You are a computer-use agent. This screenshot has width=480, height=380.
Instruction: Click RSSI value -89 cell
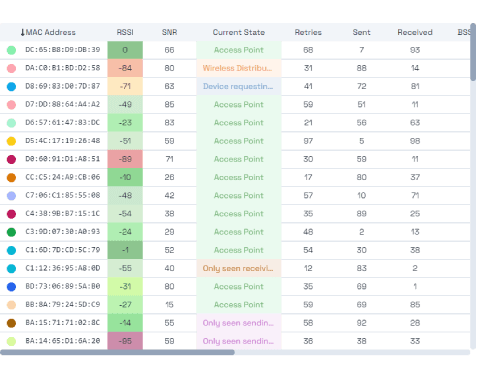(125, 159)
